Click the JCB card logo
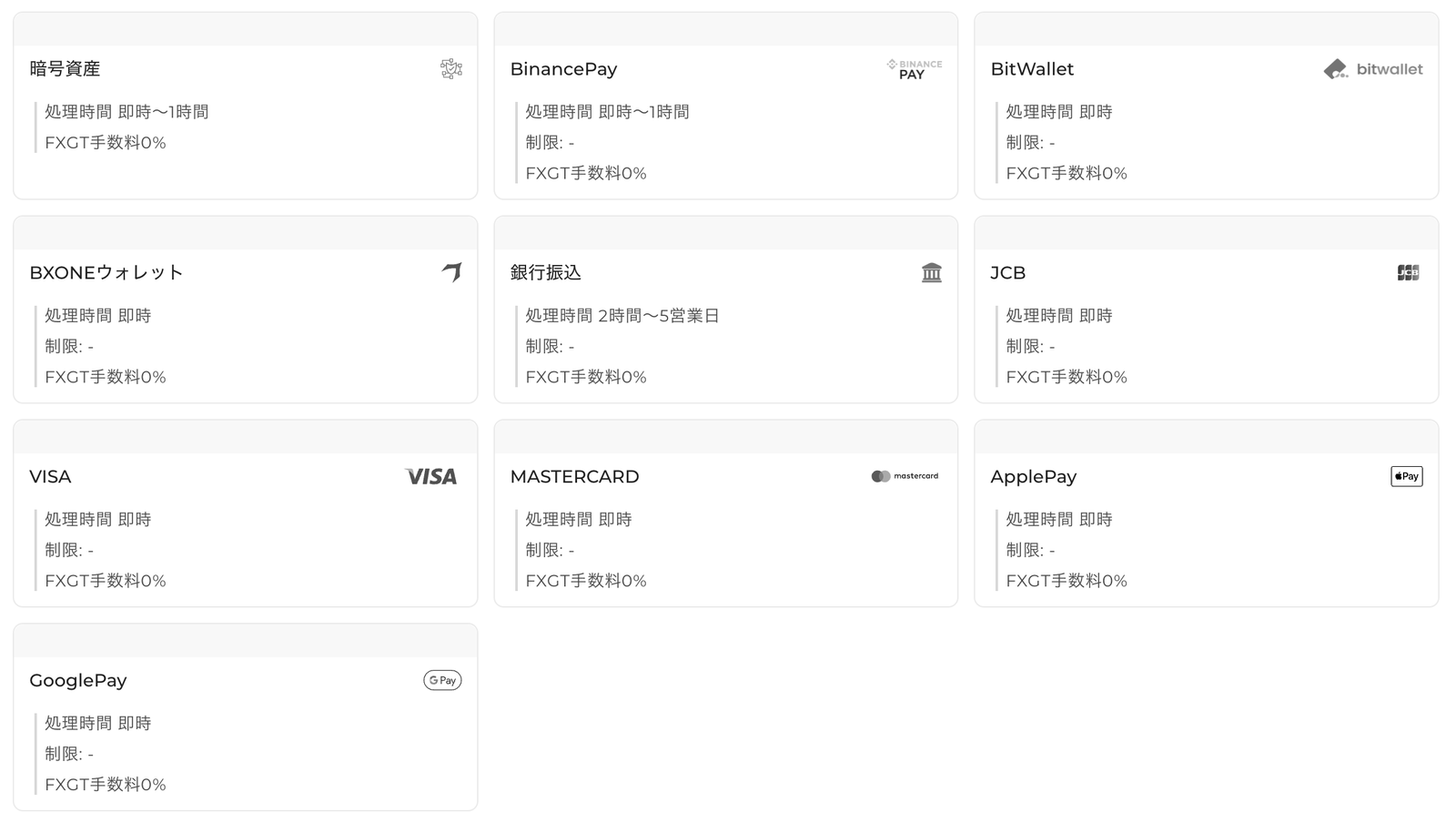The height and width of the screenshot is (833, 1456). [1408, 272]
